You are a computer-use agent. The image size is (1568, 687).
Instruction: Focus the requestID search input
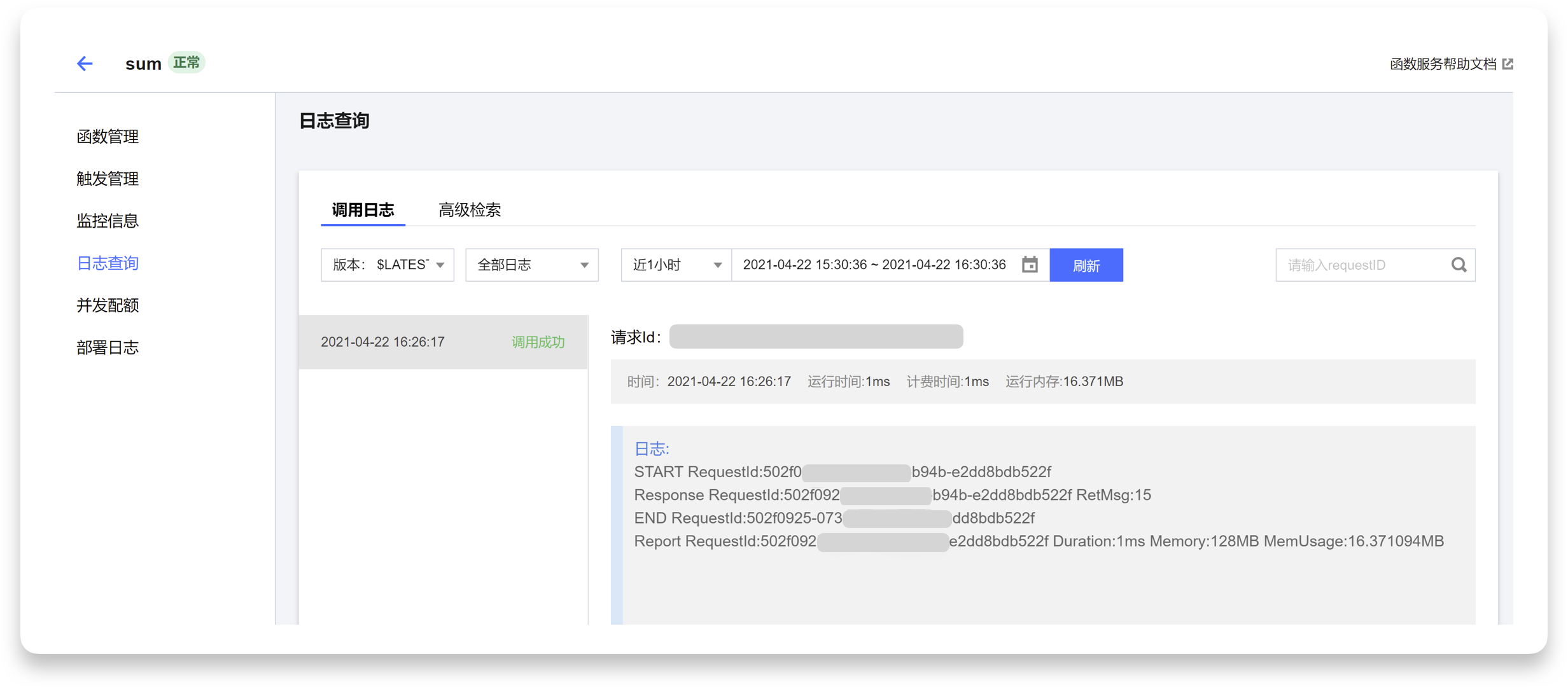[x=1362, y=265]
